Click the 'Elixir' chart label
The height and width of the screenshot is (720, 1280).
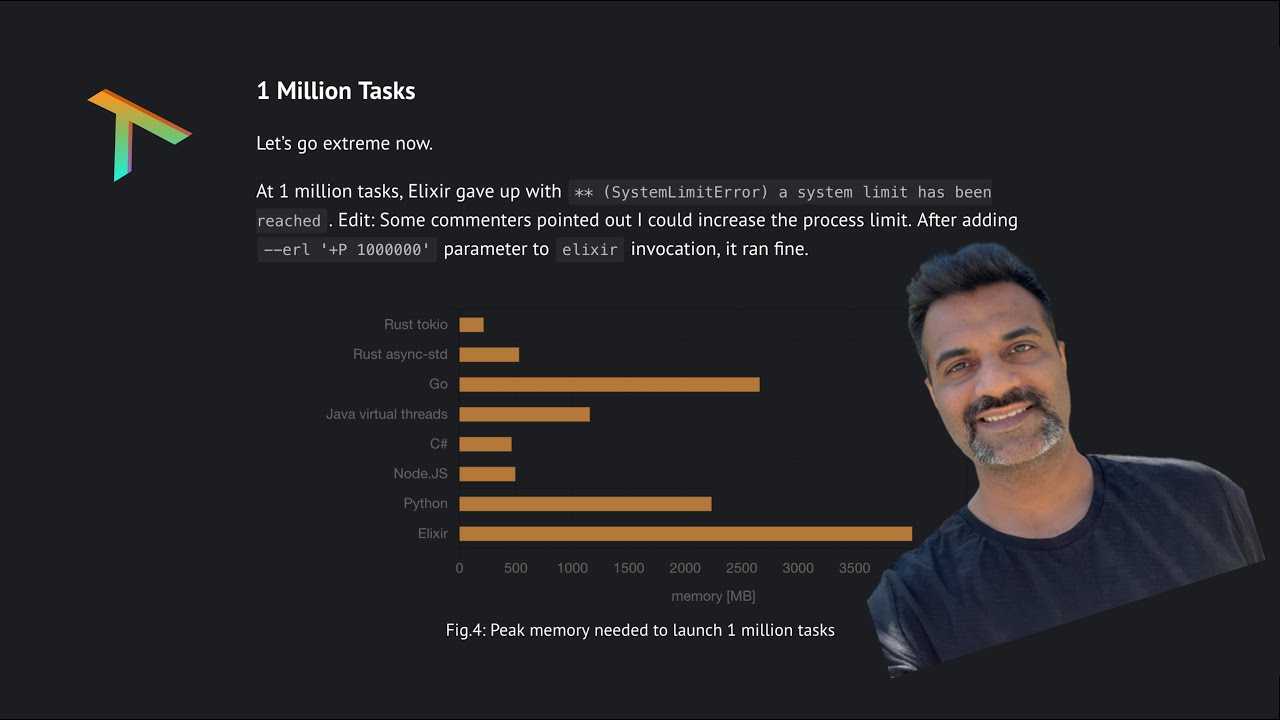[432, 534]
